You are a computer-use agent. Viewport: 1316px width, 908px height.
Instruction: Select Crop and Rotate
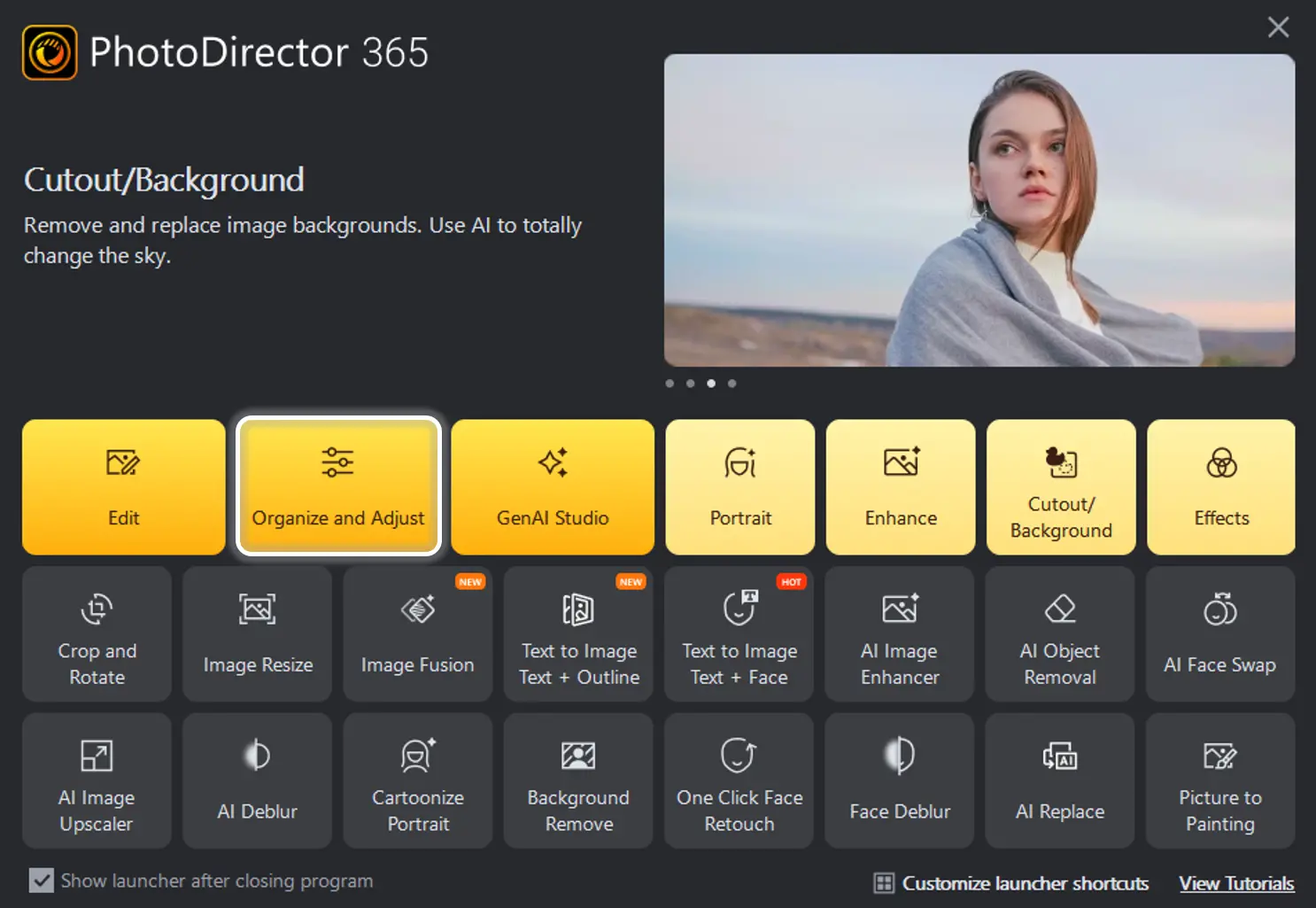(x=97, y=633)
